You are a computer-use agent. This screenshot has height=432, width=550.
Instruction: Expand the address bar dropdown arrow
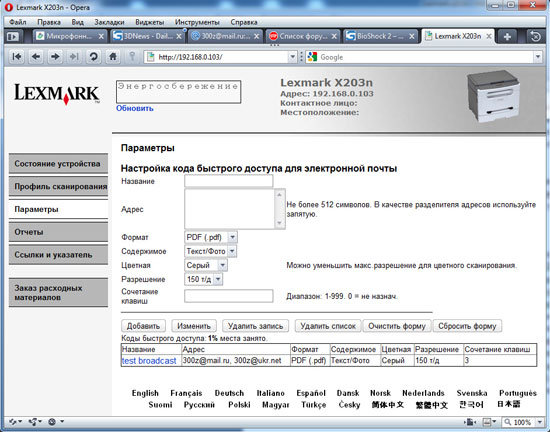click(293, 57)
